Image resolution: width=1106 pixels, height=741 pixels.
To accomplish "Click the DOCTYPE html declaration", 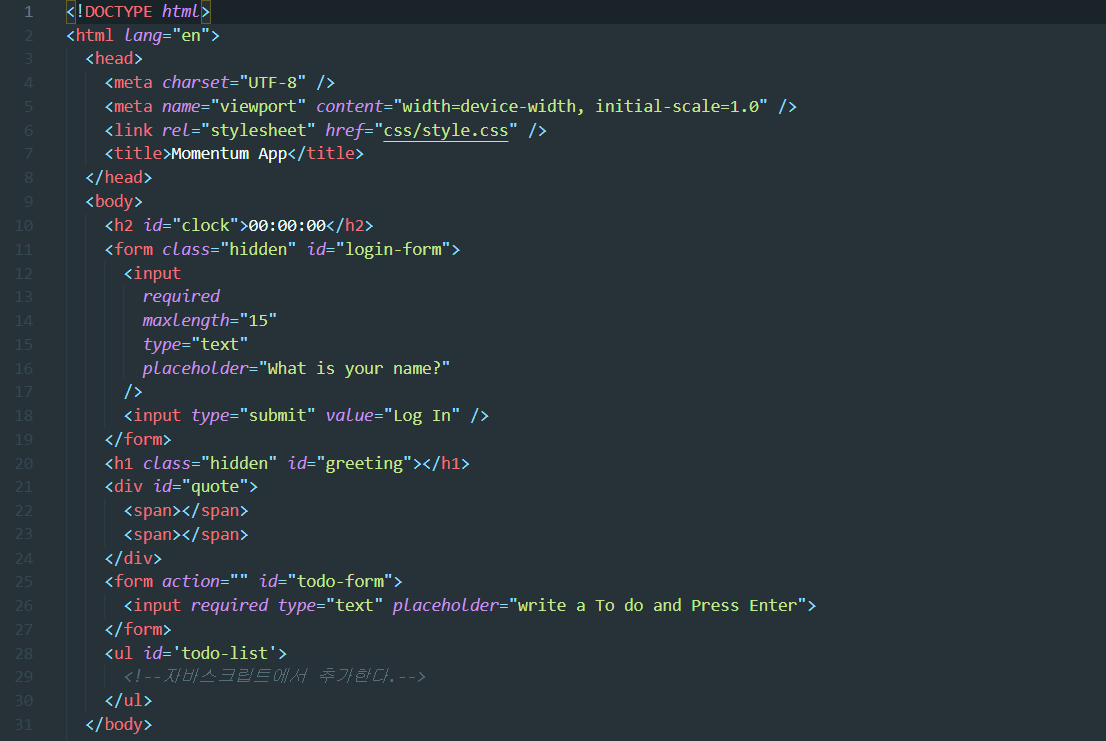I will [x=138, y=12].
